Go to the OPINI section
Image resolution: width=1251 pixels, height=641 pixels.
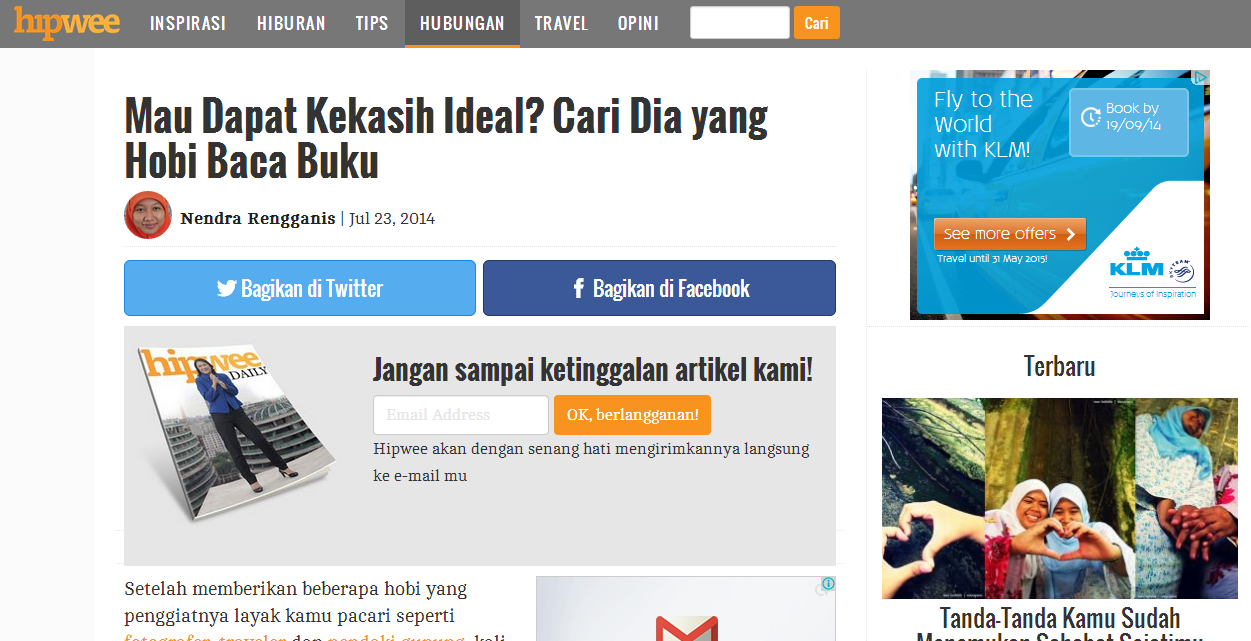[x=638, y=23]
